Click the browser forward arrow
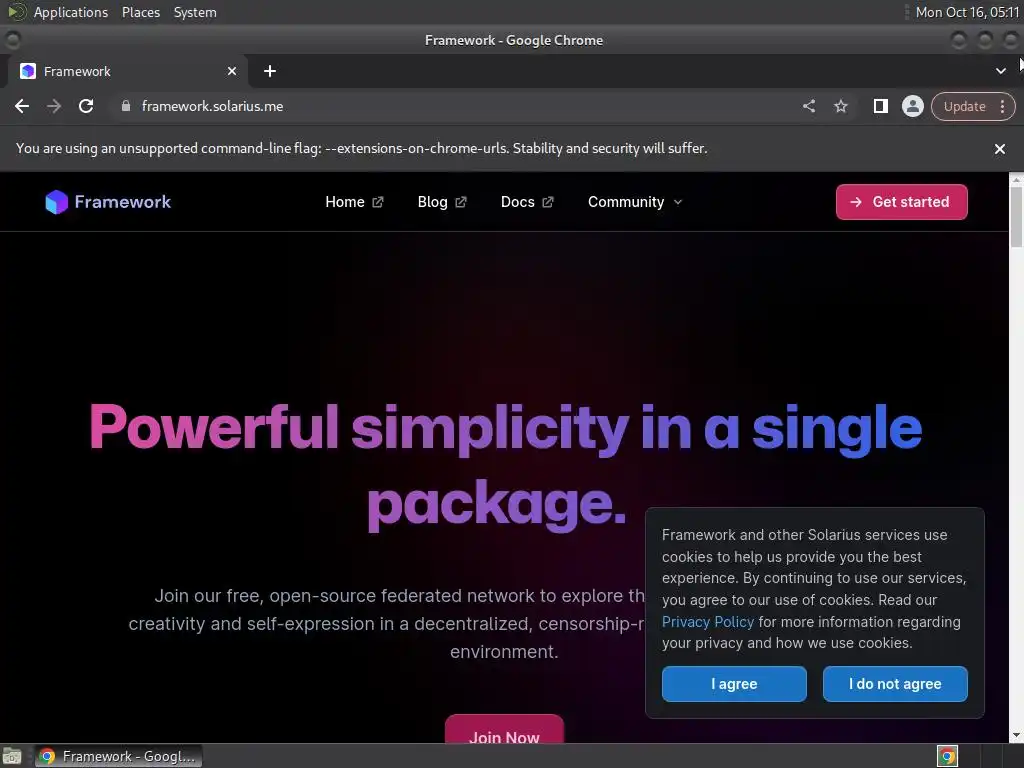 pyautogui.click(x=54, y=106)
